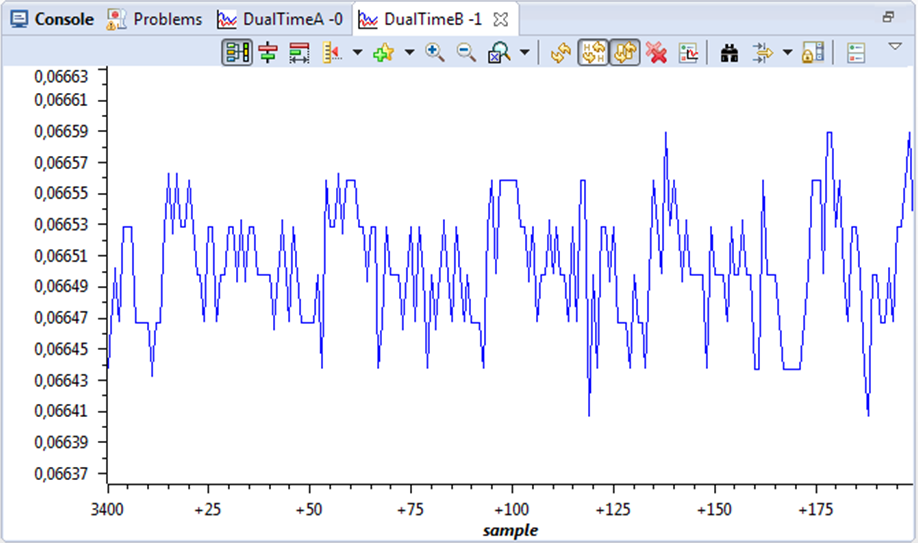Click y-axis label 0,06663
The width and height of the screenshot is (918, 543).
[x=61, y=76]
